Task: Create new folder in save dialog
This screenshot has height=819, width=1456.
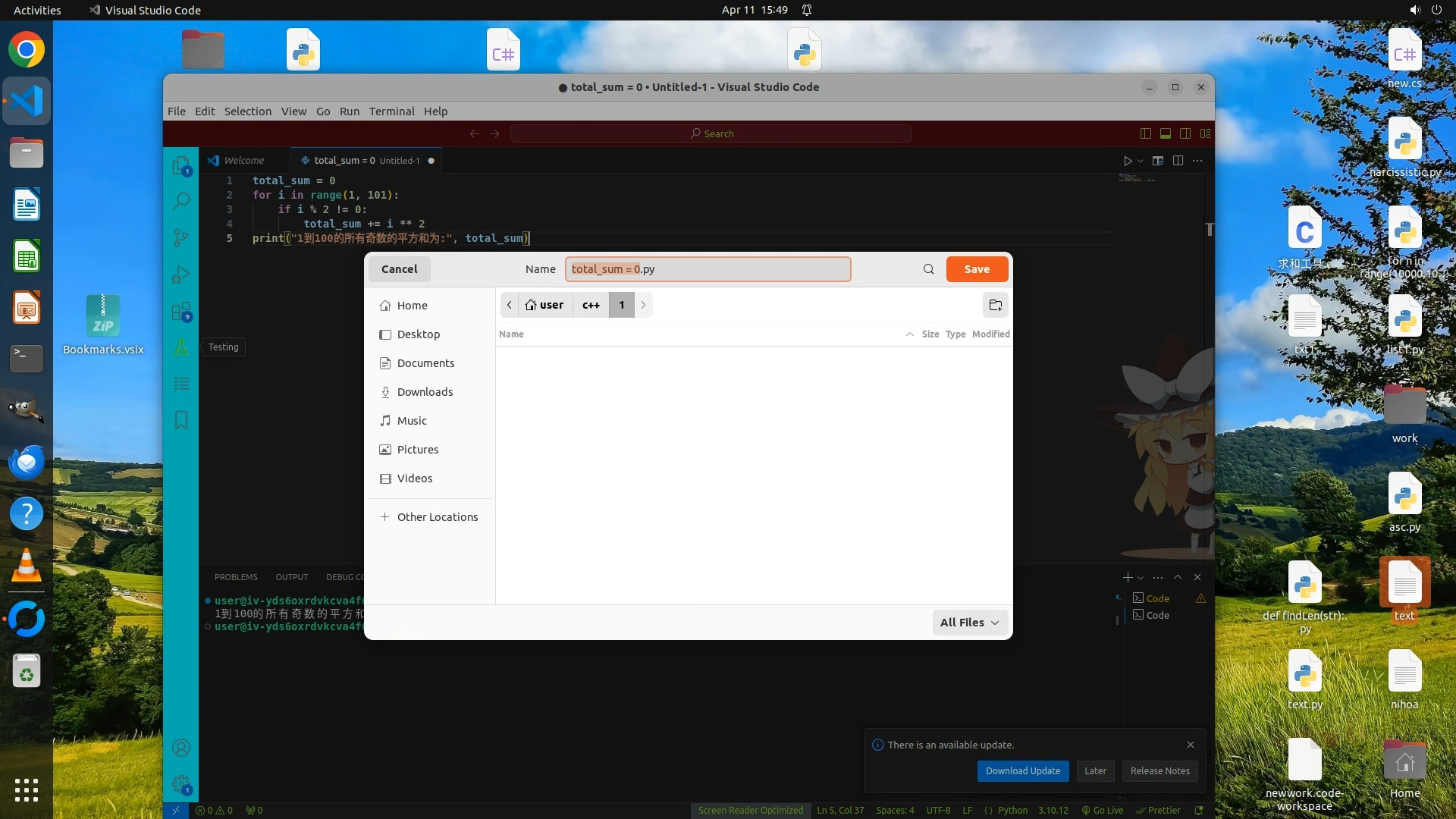Action: (995, 305)
